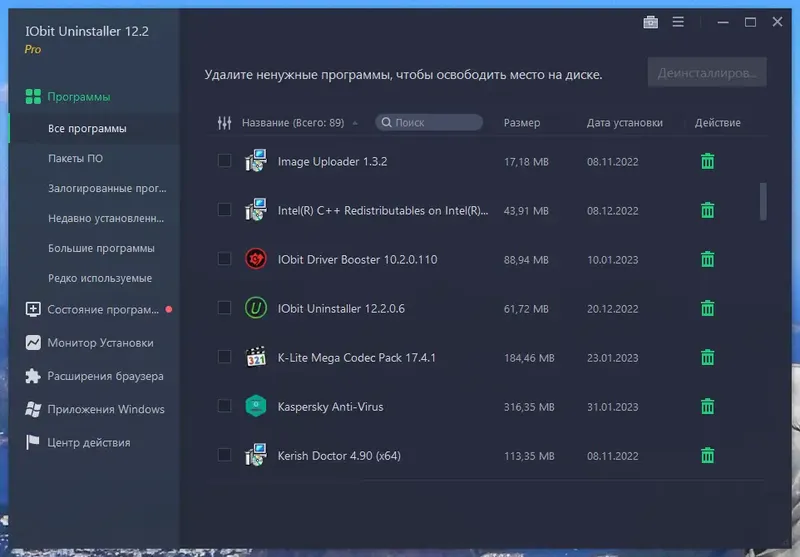Click the Поиск search field
Screen dimensions: 800x557
coord(429,122)
